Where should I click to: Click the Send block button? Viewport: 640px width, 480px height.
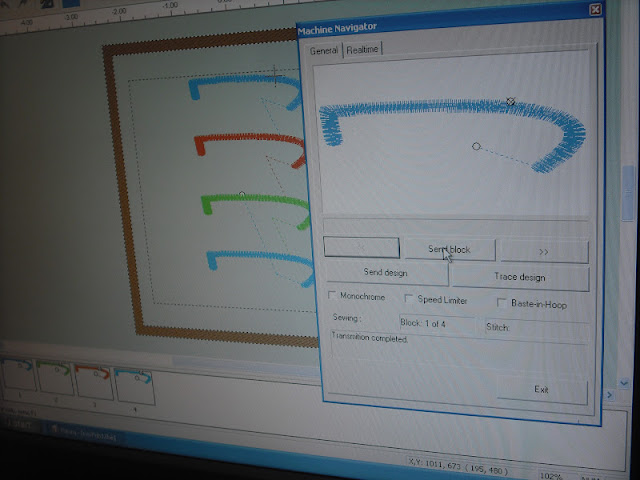(x=449, y=249)
